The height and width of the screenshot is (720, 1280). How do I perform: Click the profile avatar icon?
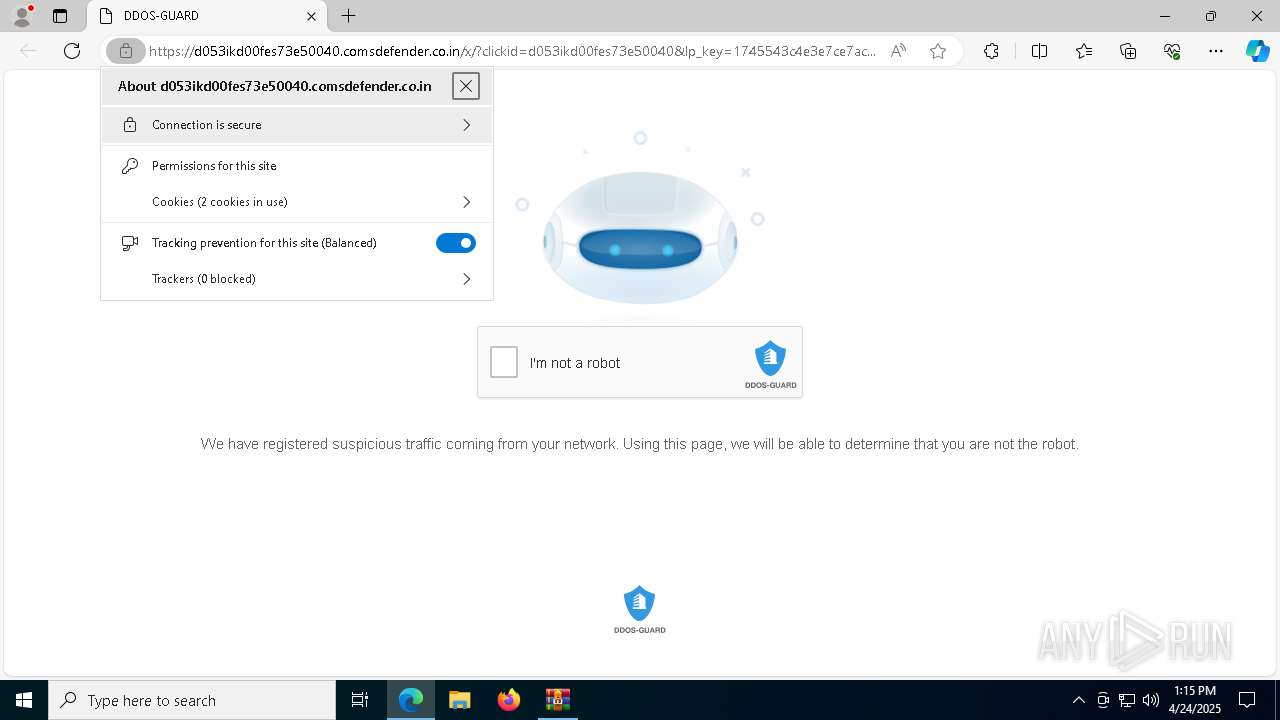tap(22, 15)
